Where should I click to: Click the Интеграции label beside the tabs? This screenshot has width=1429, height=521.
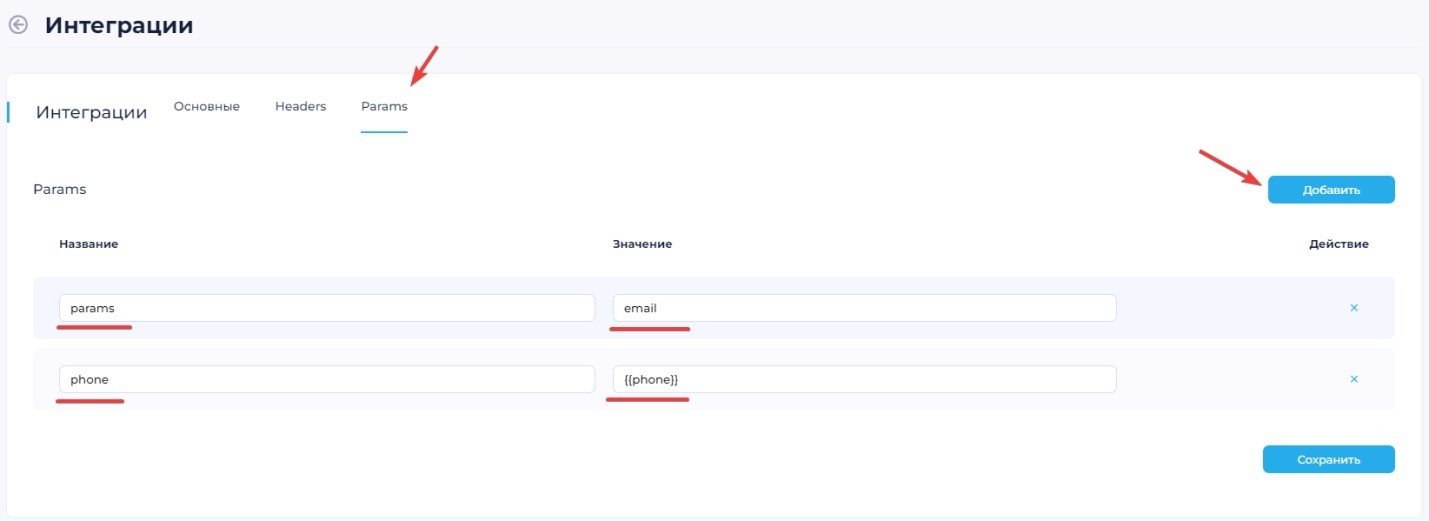point(91,112)
